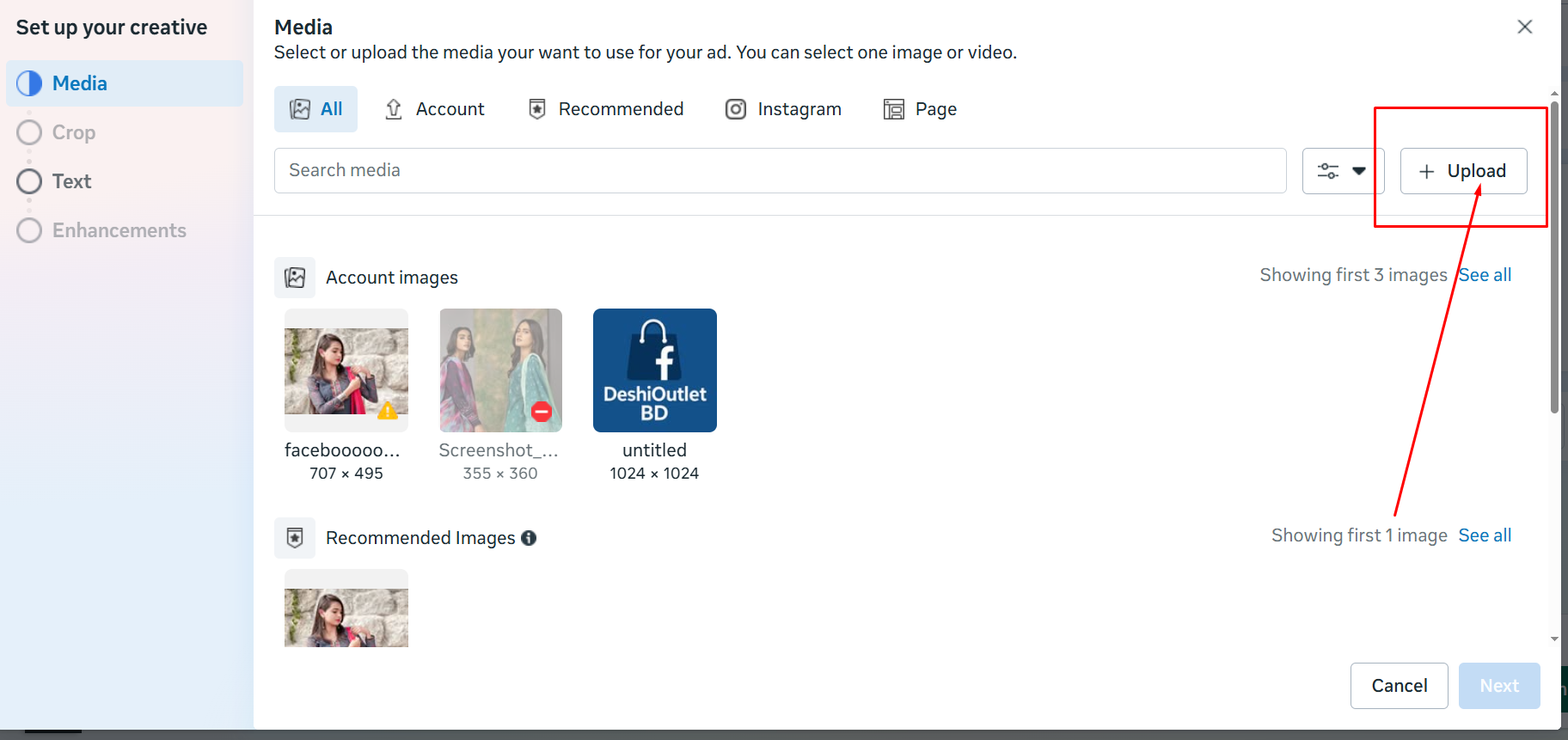The height and width of the screenshot is (740, 1568).
Task: Switch to the Account tab
Action: [434, 109]
